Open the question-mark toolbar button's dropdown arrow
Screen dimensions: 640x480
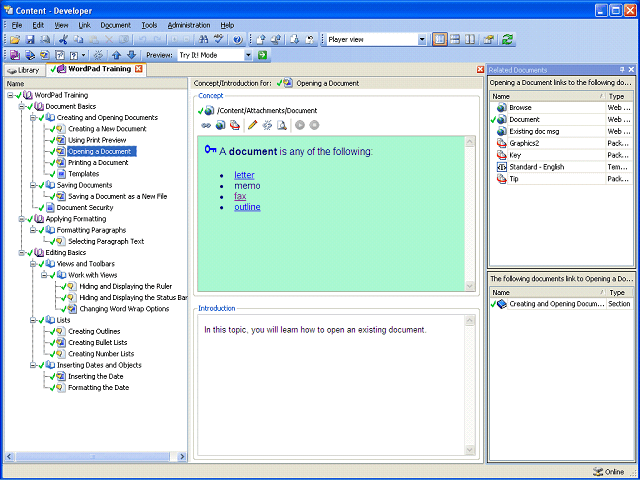83,55
